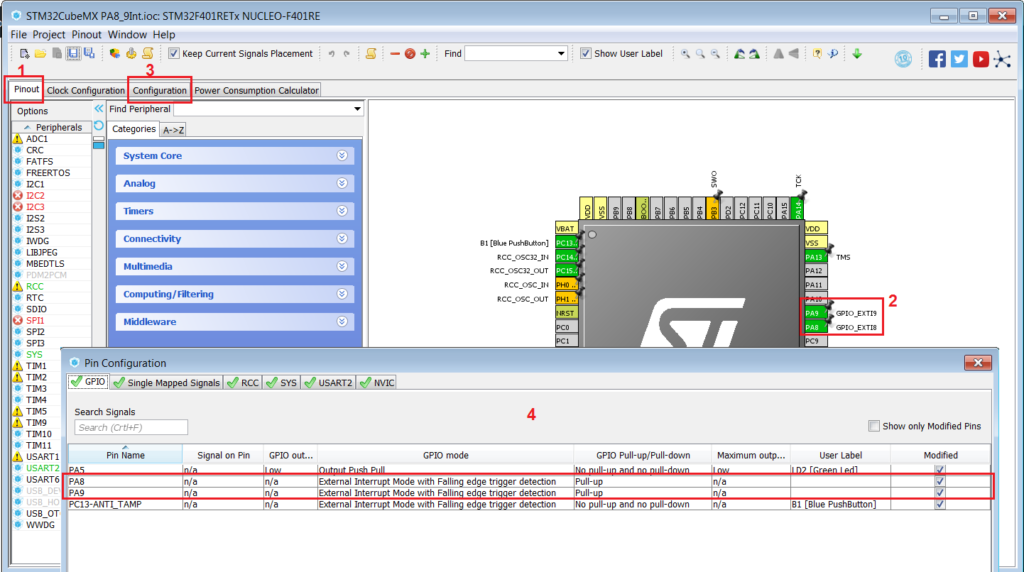This screenshot has height=572, width=1024.
Task: Click the zoom in magnifier icon
Action: [x=685, y=54]
